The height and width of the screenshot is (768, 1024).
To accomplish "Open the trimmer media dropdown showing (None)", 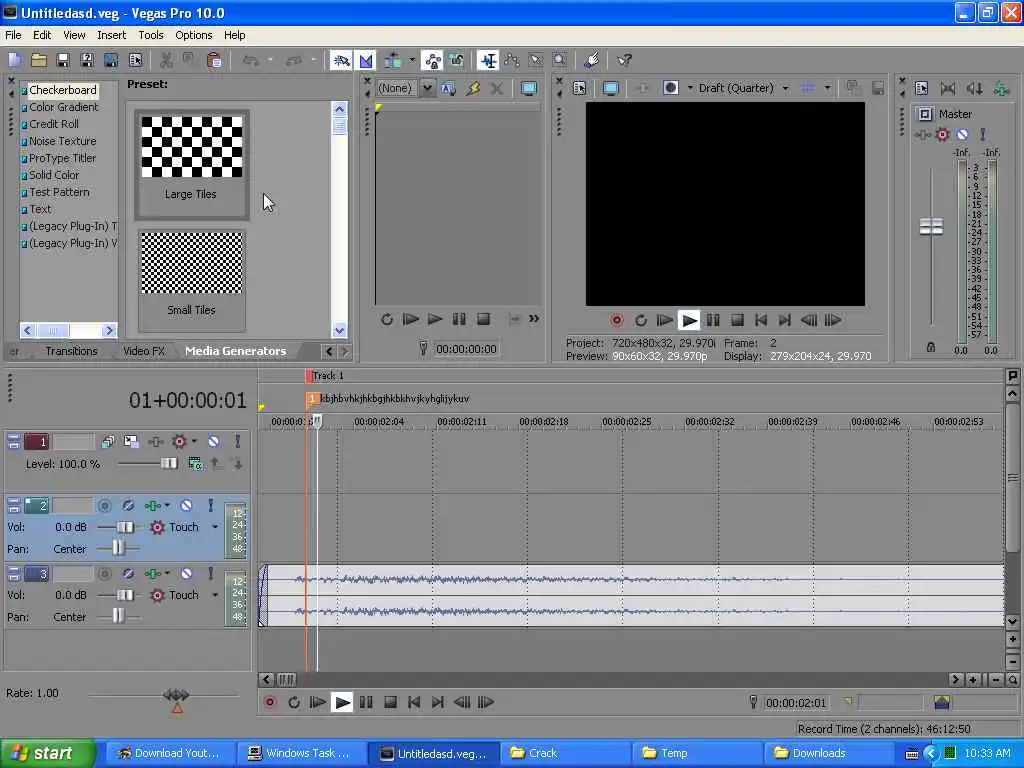I will coord(426,88).
